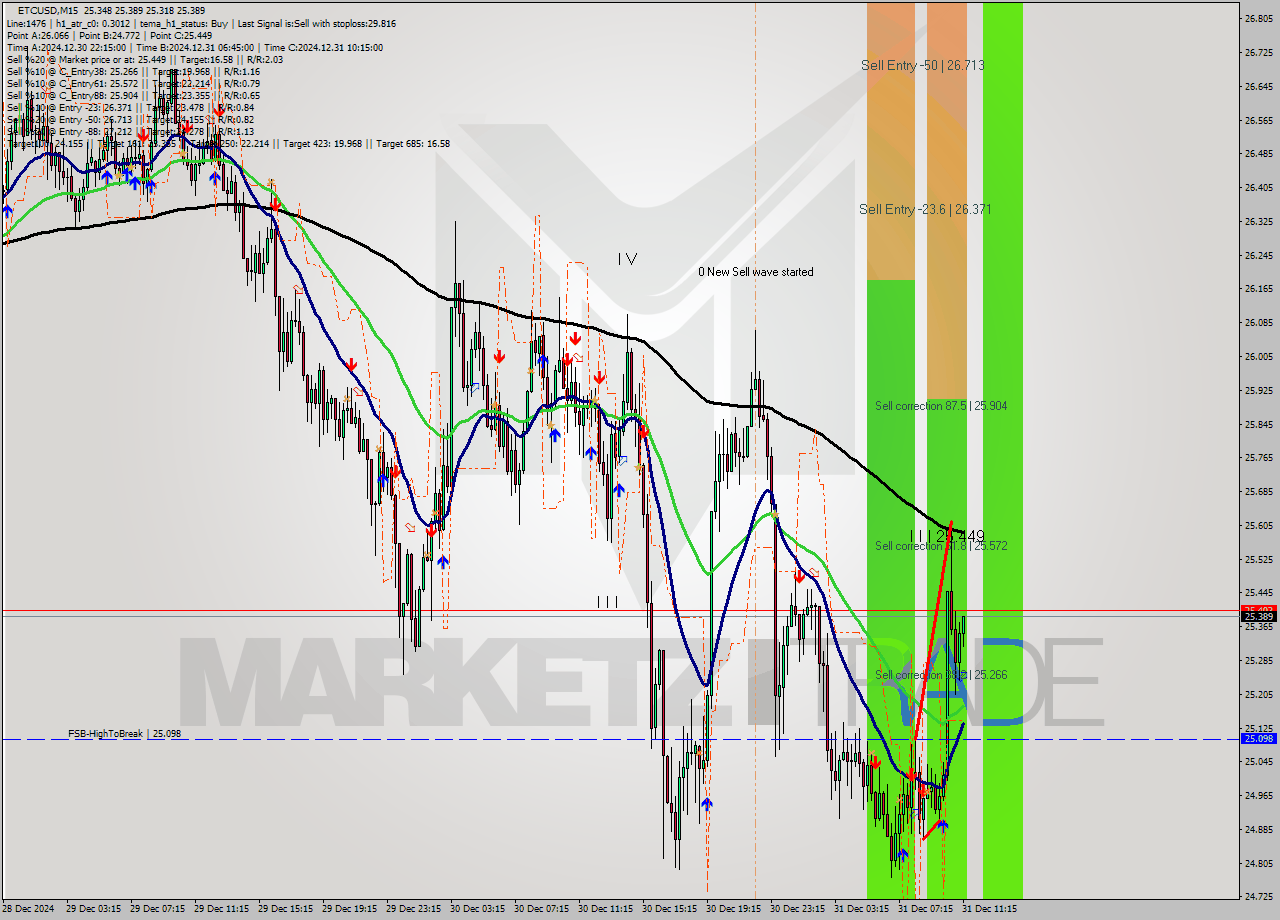Screen dimensions: 1280x920
Task: Click 24.725 on the price axis
Action: pos(1258,896)
